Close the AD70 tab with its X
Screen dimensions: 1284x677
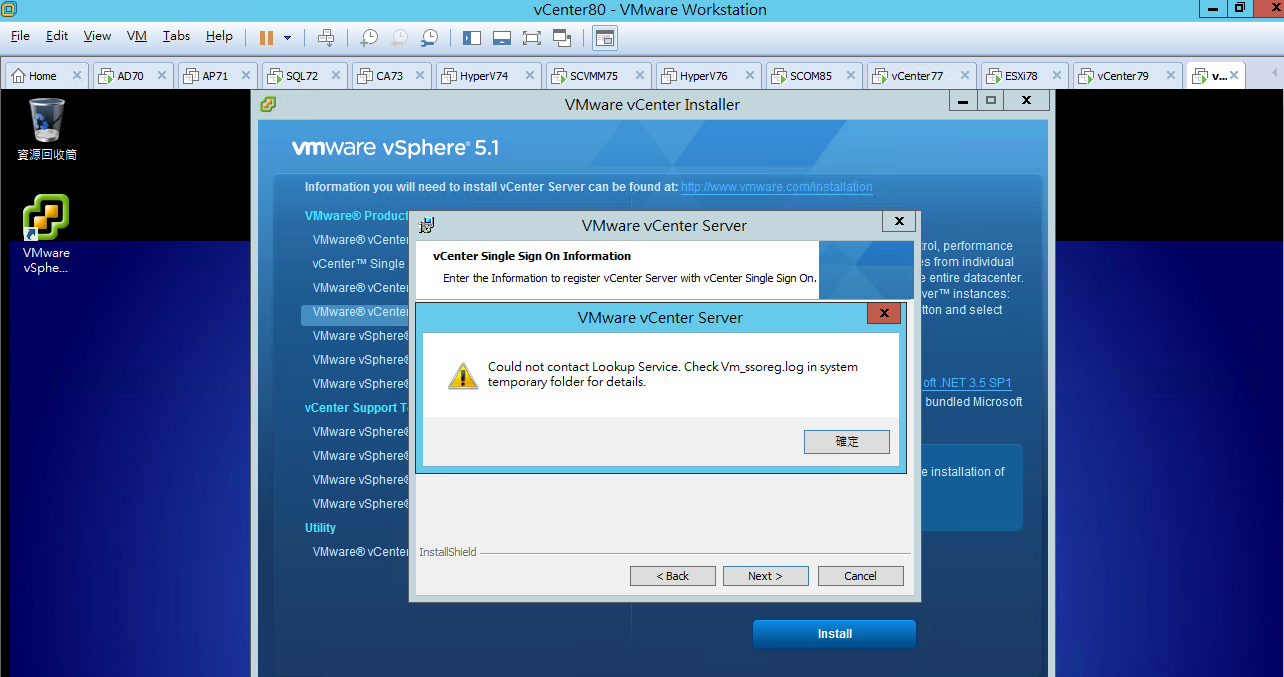(162, 76)
